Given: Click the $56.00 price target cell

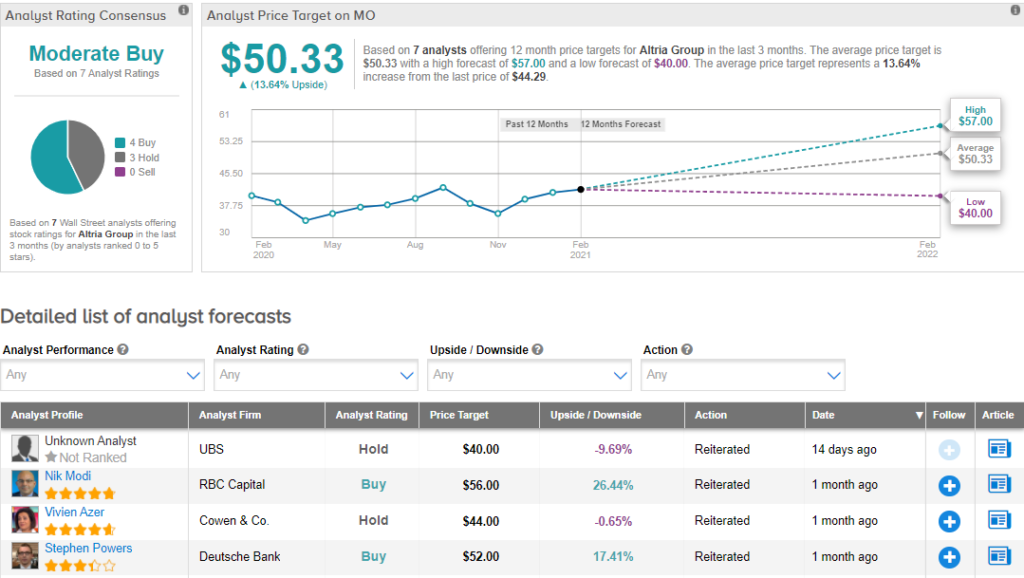Looking at the screenshot, I should 481,485.
